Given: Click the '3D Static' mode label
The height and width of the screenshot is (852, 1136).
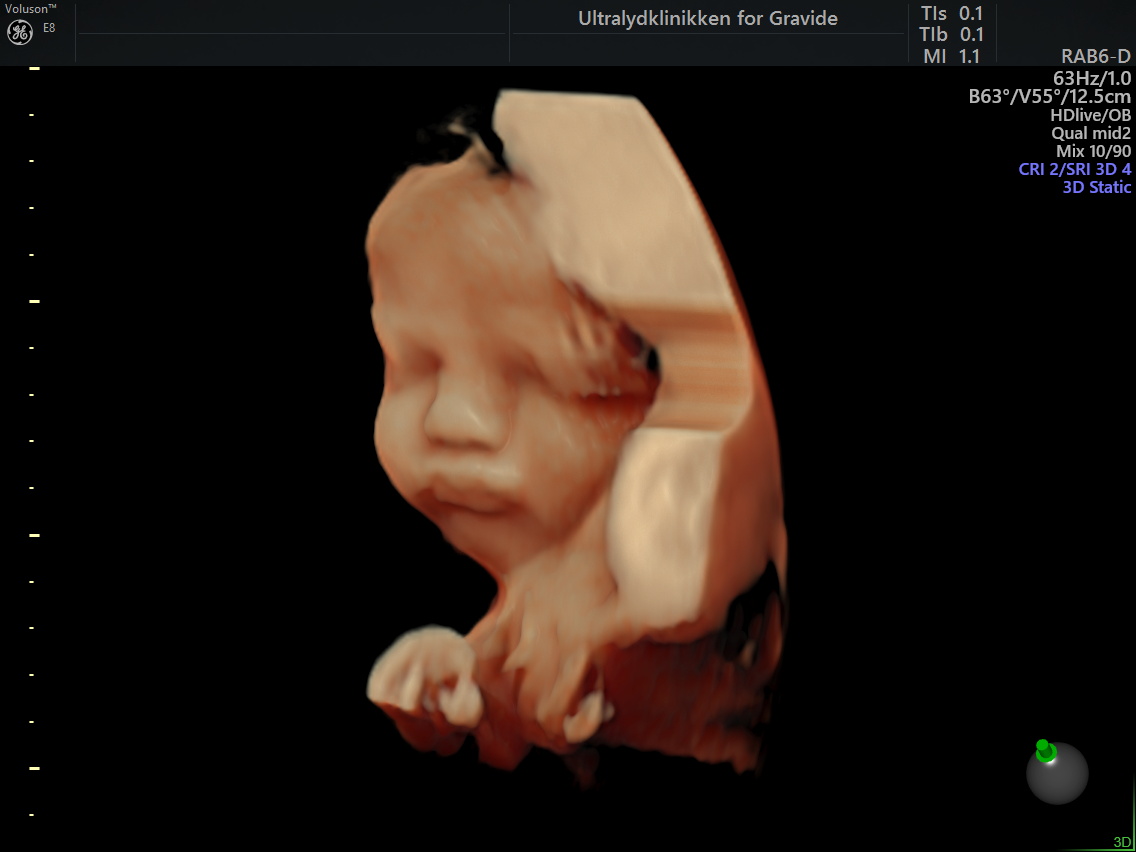Looking at the screenshot, I should coord(1097,187).
